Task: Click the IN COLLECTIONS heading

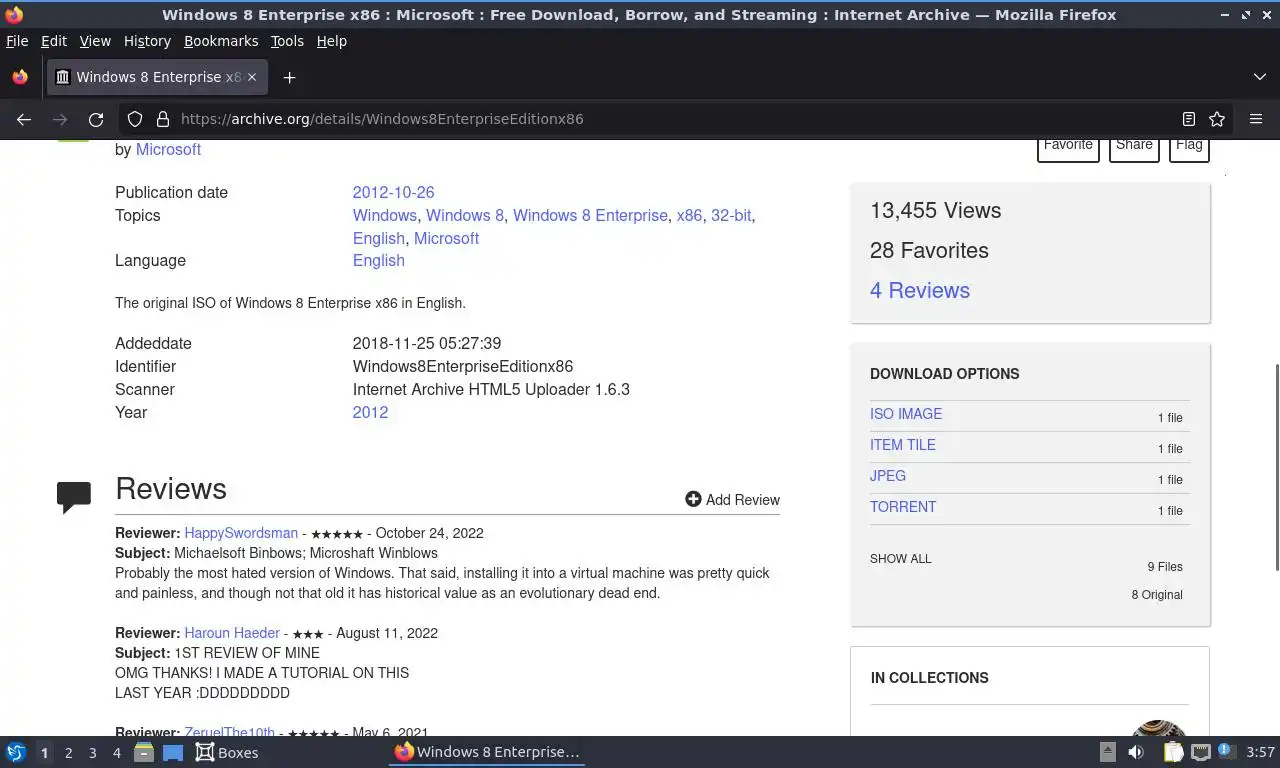Action: (929, 678)
